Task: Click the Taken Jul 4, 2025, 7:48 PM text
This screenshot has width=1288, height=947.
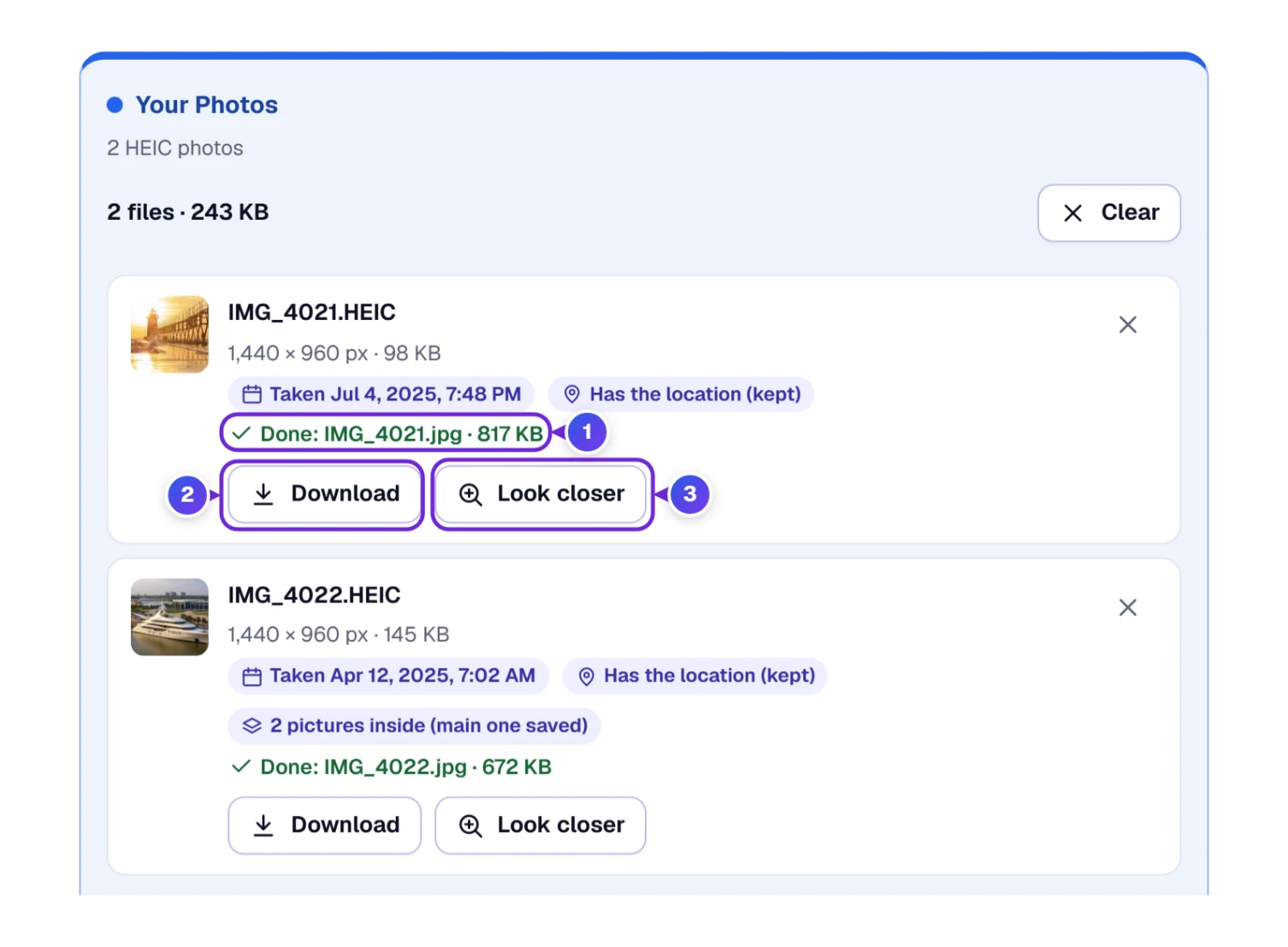Action: coord(395,394)
